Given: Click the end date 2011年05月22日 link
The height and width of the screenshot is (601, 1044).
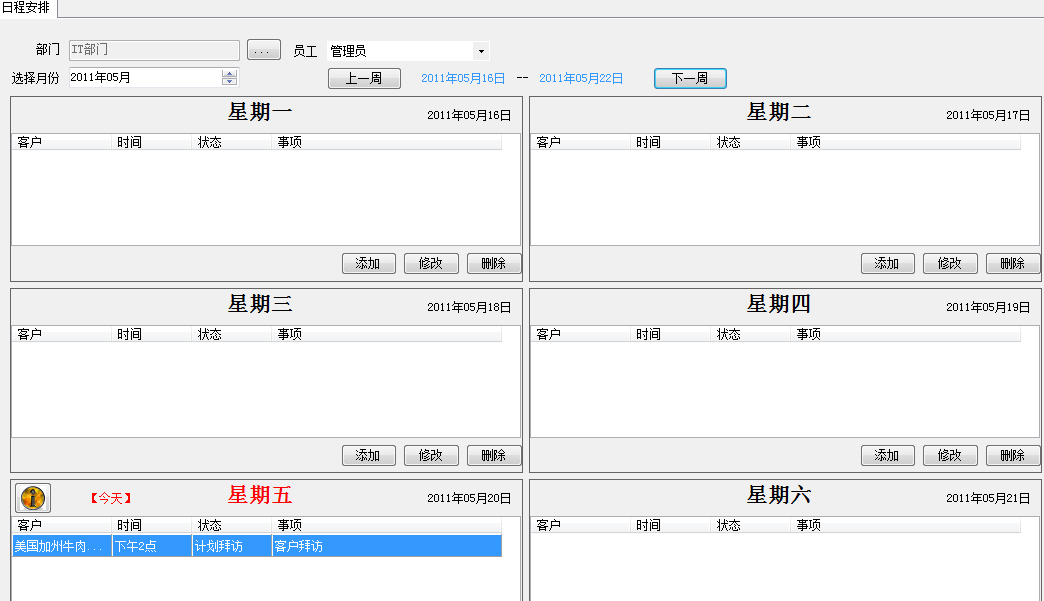Looking at the screenshot, I should [581, 79].
